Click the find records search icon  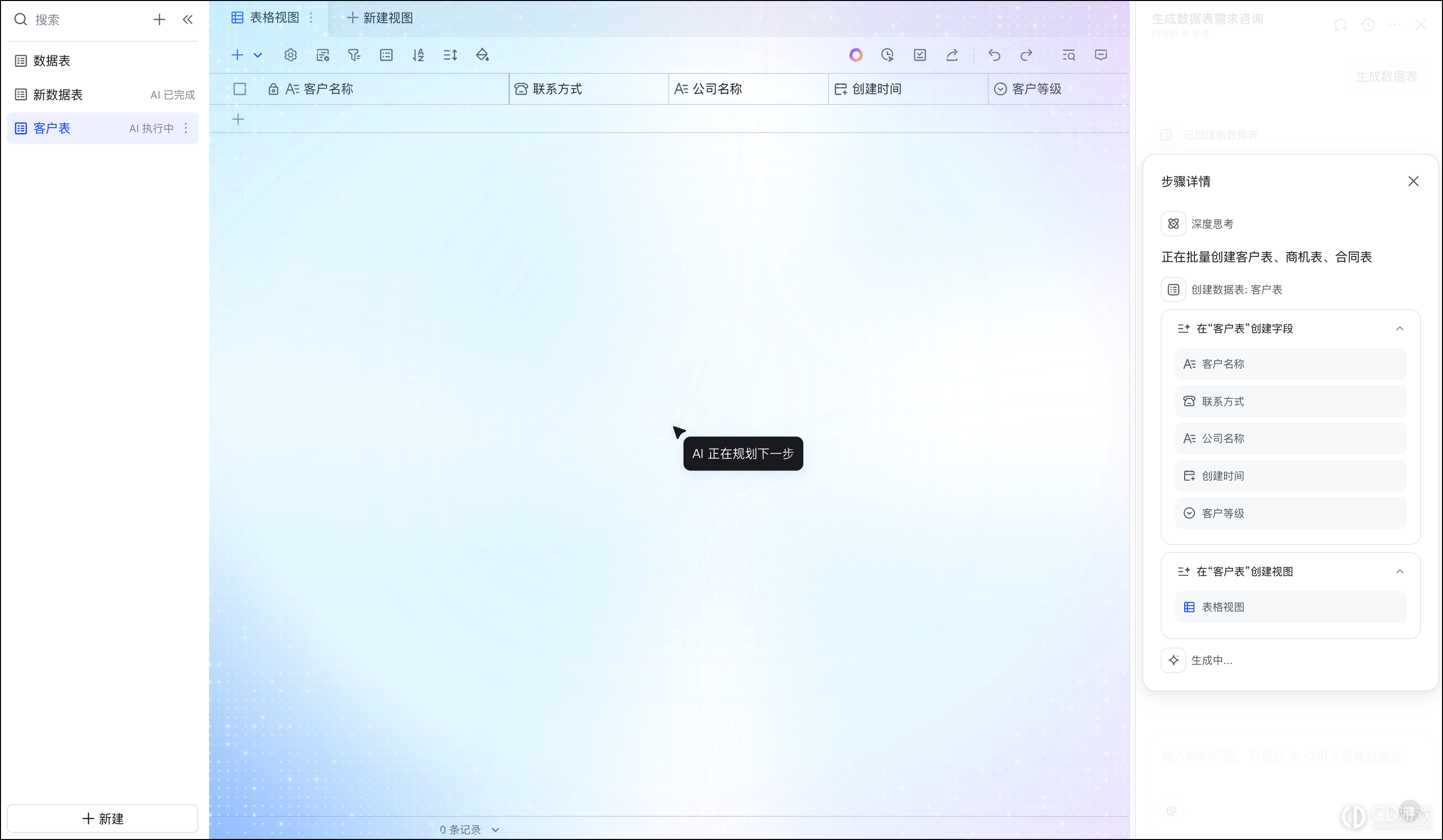coord(1069,55)
